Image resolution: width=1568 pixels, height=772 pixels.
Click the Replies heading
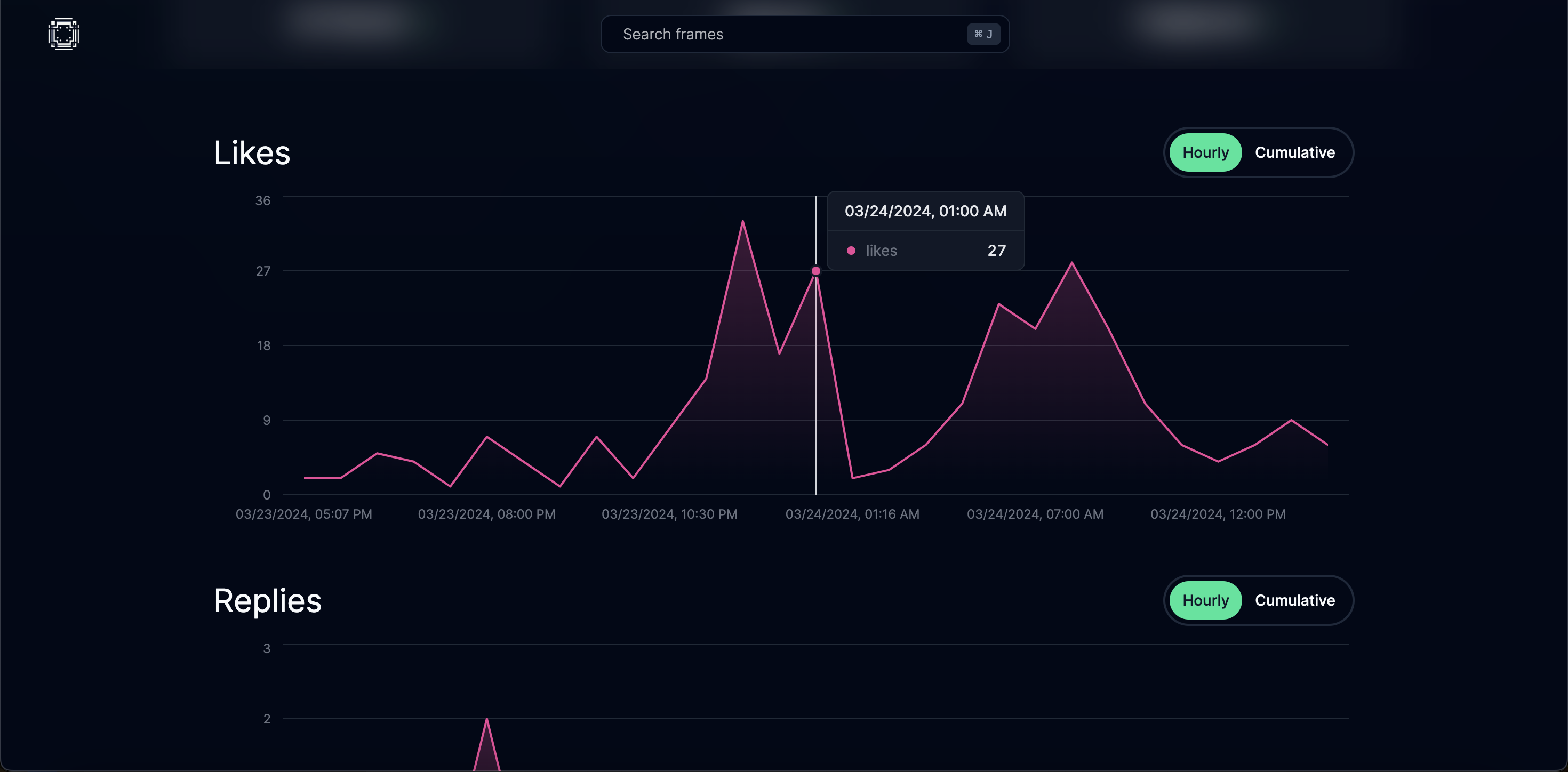267,601
